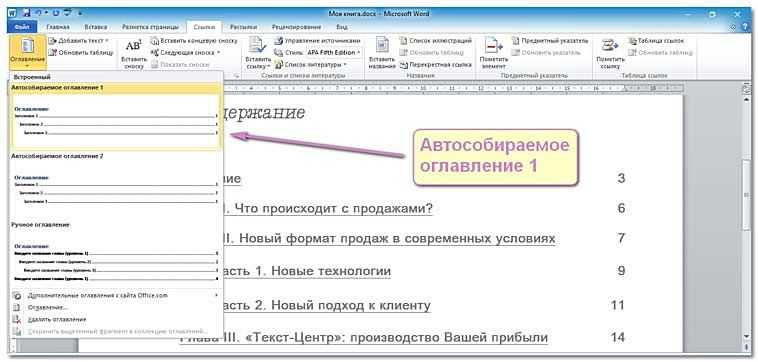Screen dimensions: 758x362
Task: Expand the Следующая сноска arrow menu
Action: pos(219,52)
